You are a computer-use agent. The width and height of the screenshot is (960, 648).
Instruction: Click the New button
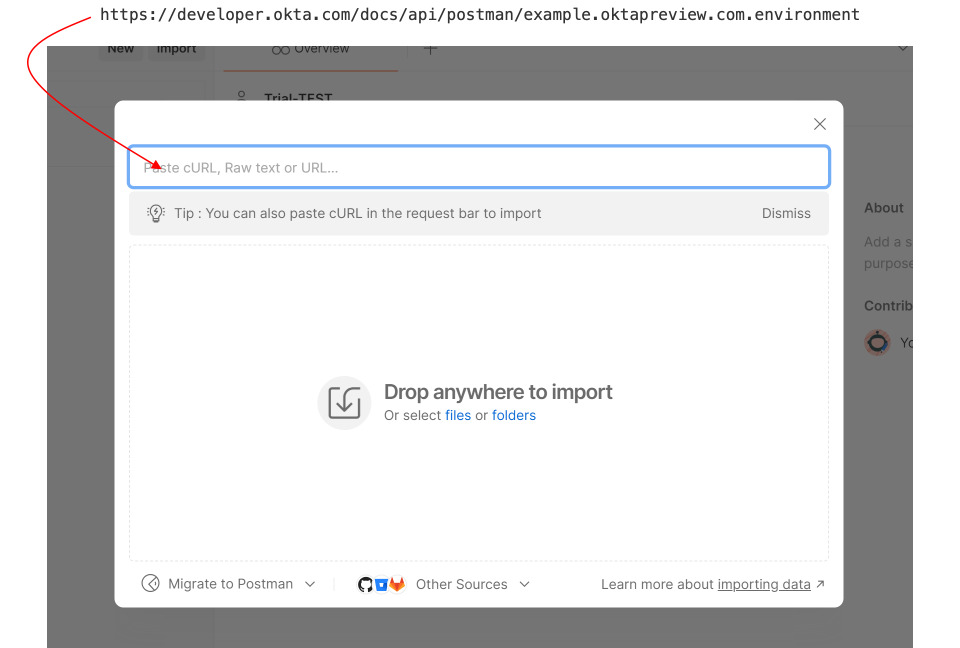point(120,47)
